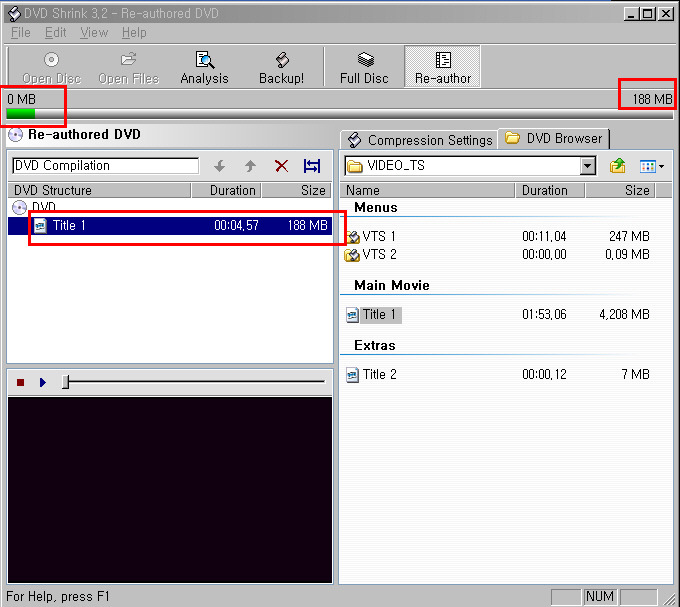Click the 188 MB total size label
Image resolution: width=680 pixels, height=607 pixels.
pos(652,99)
